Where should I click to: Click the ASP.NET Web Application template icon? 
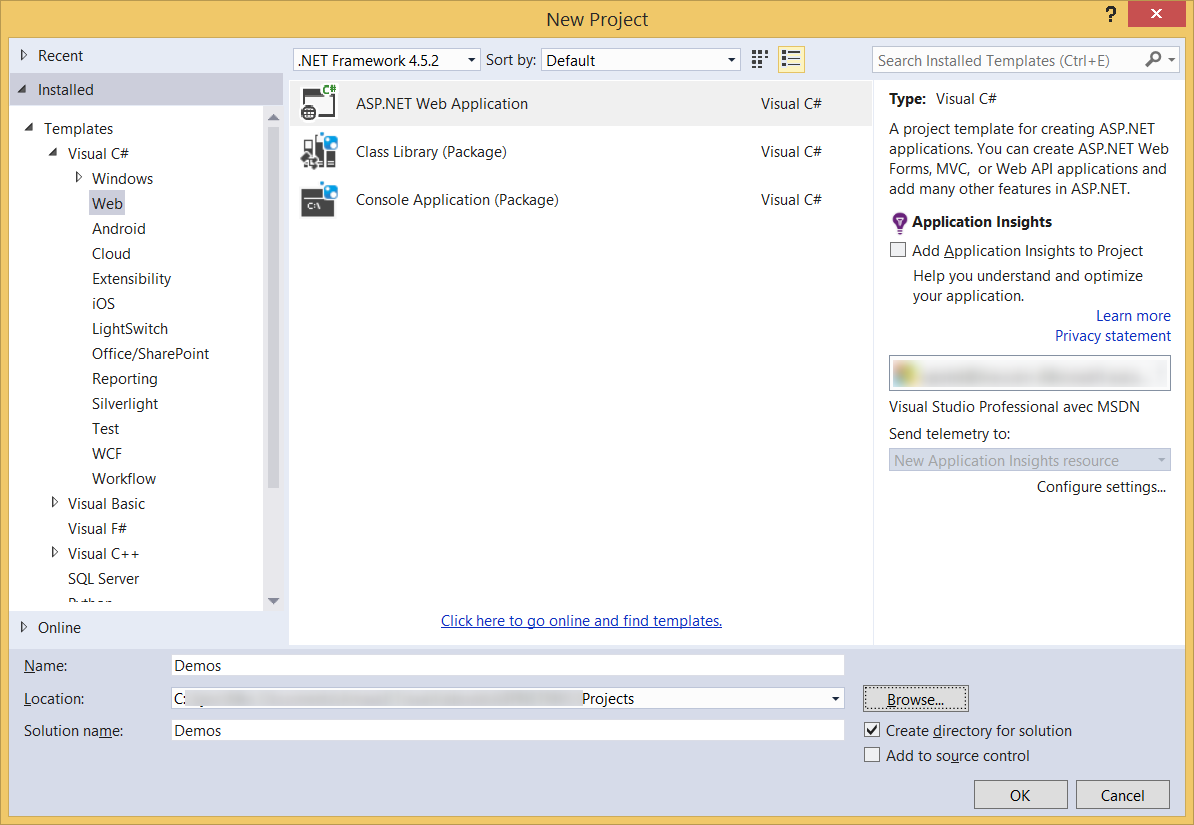click(x=319, y=104)
